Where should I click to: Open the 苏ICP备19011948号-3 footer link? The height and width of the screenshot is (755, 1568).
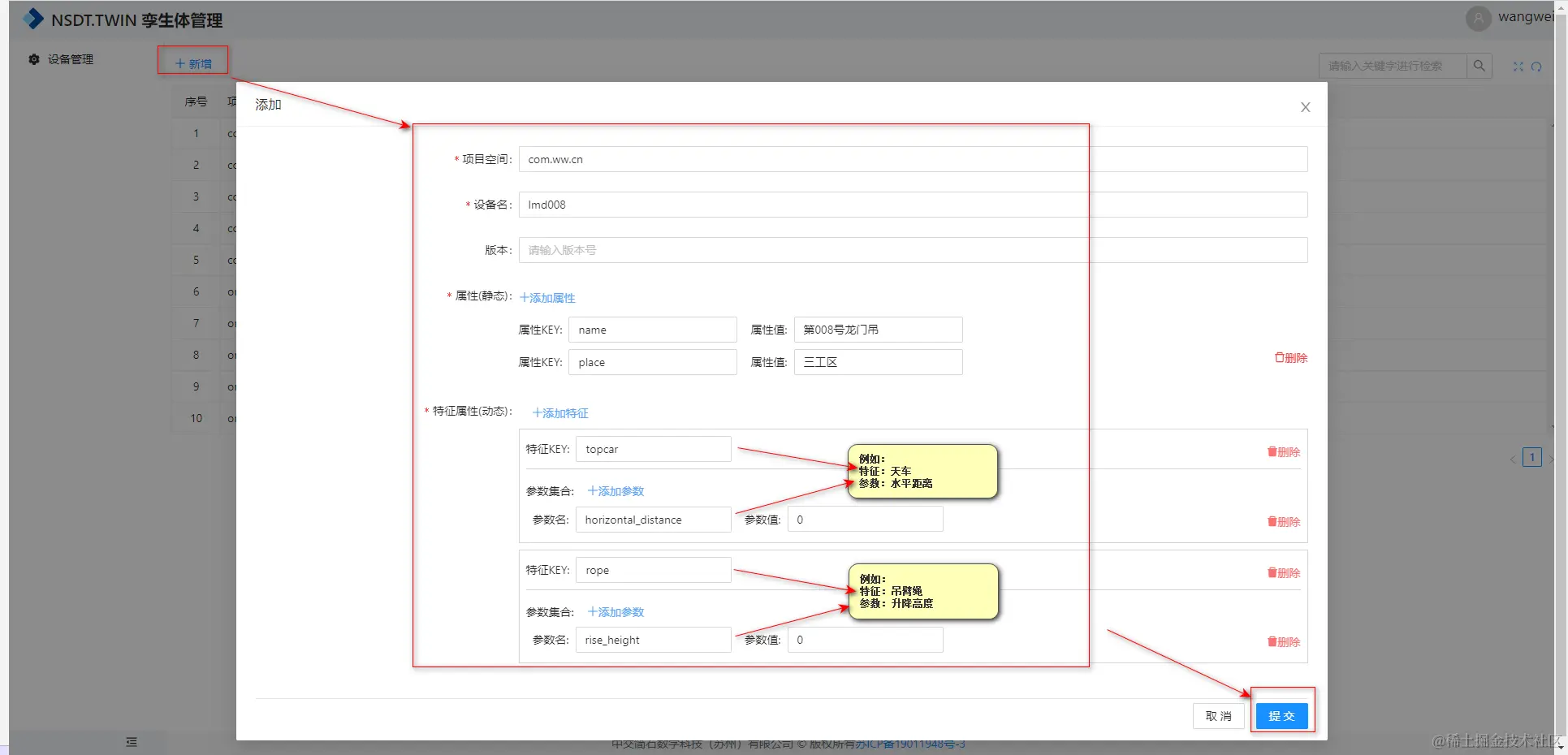point(910,744)
